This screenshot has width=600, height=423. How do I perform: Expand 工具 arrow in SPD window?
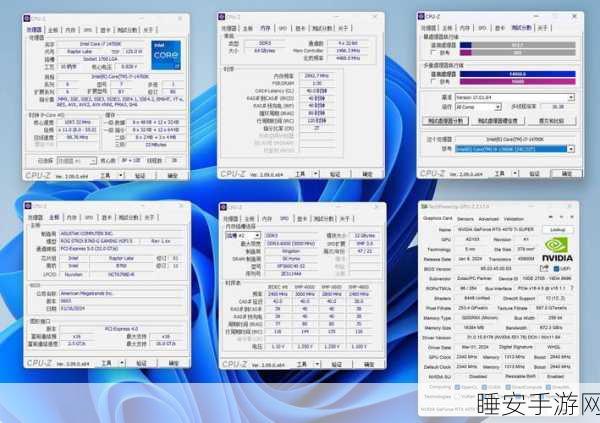(317, 364)
